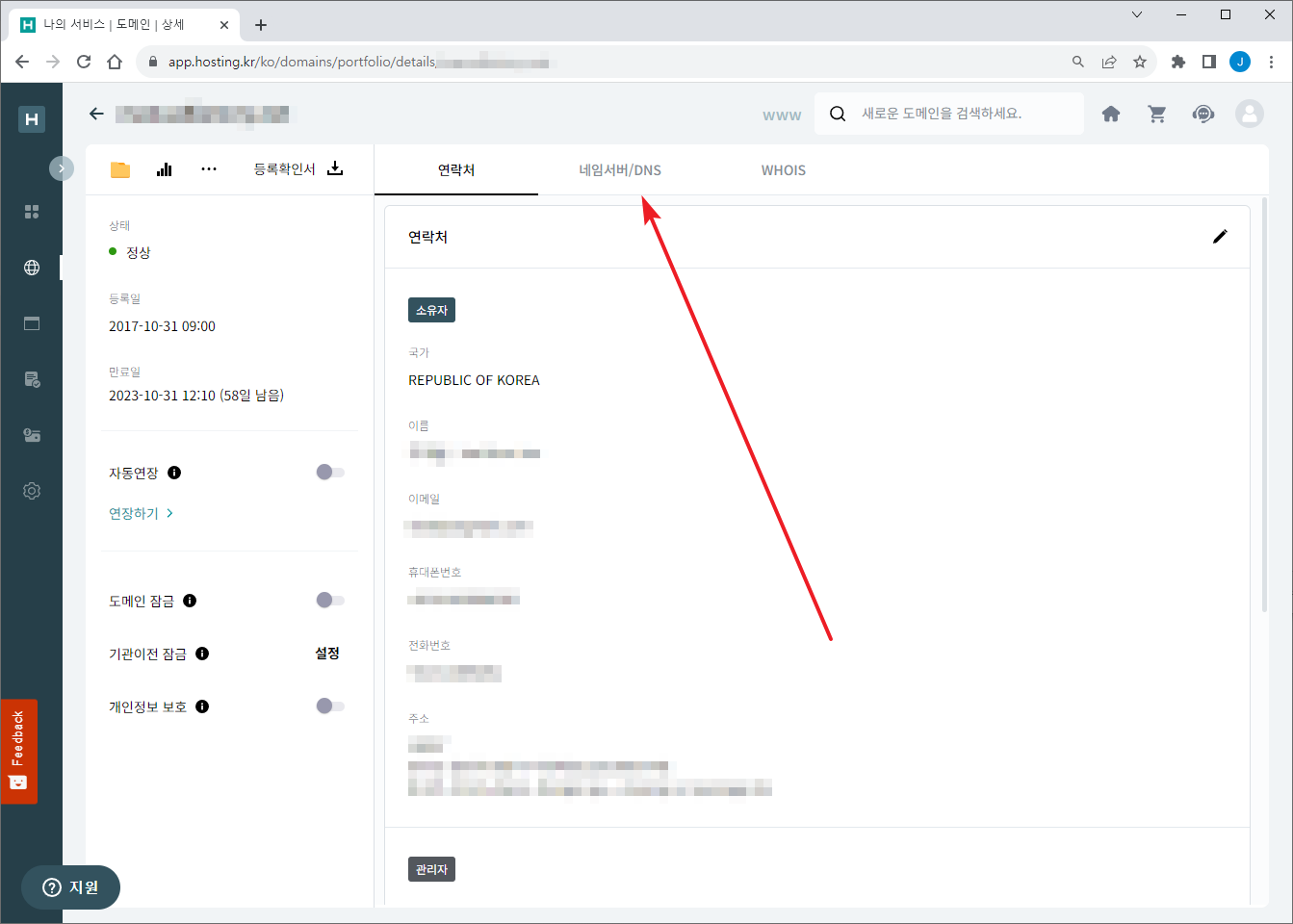1293x924 pixels.
Task: Click the 소유자 badge
Action: [431, 310]
